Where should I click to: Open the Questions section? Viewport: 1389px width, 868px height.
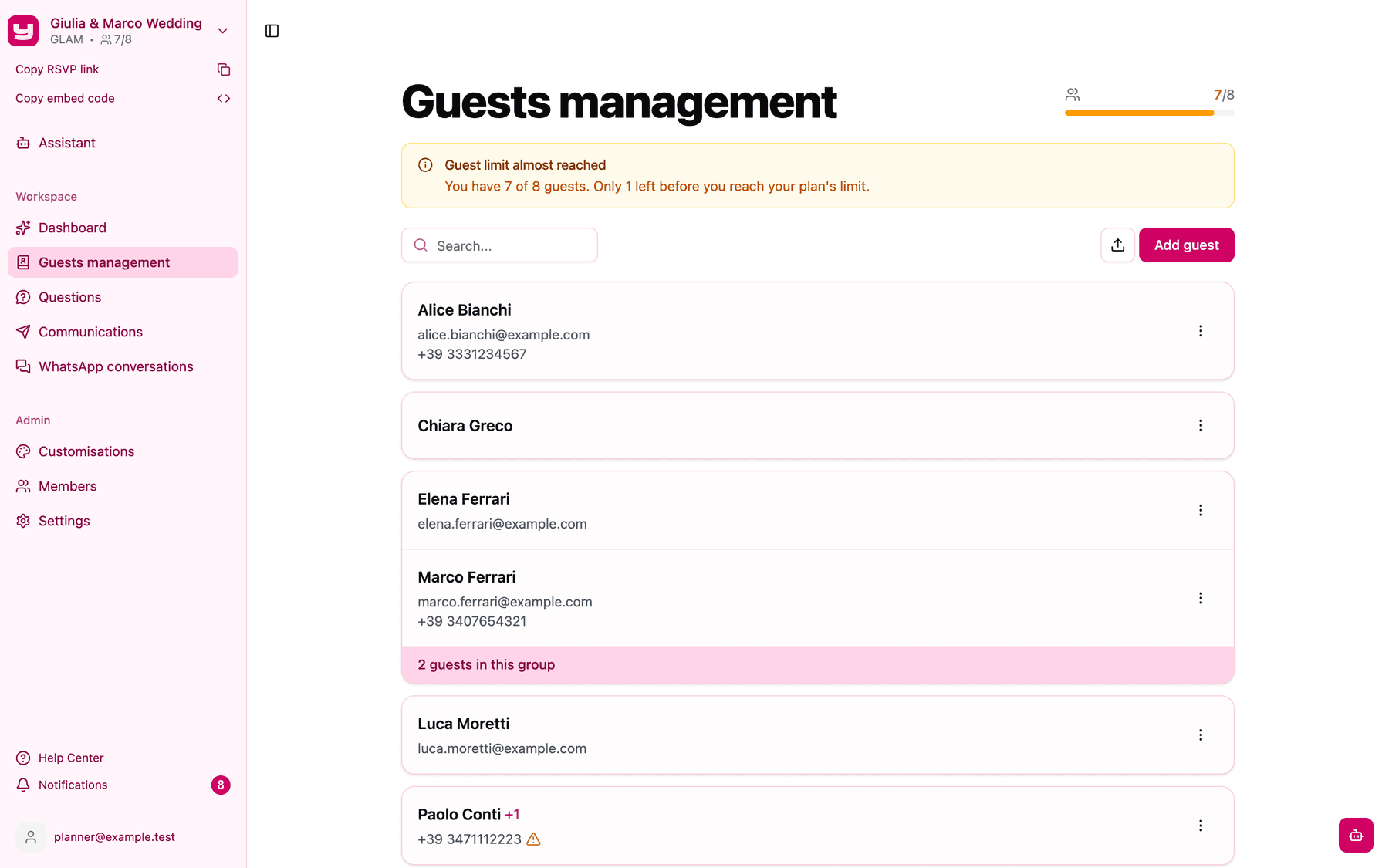point(123,297)
